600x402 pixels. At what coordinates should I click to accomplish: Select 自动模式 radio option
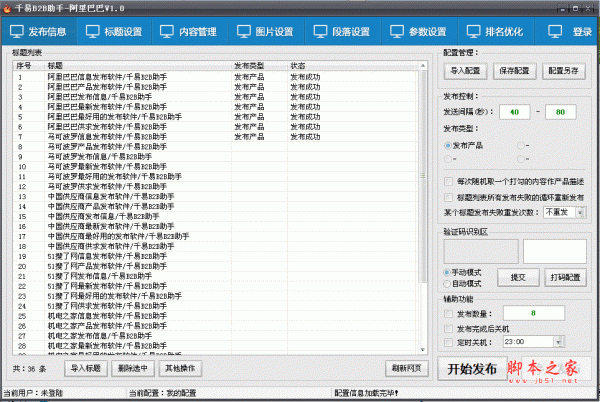(x=447, y=284)
